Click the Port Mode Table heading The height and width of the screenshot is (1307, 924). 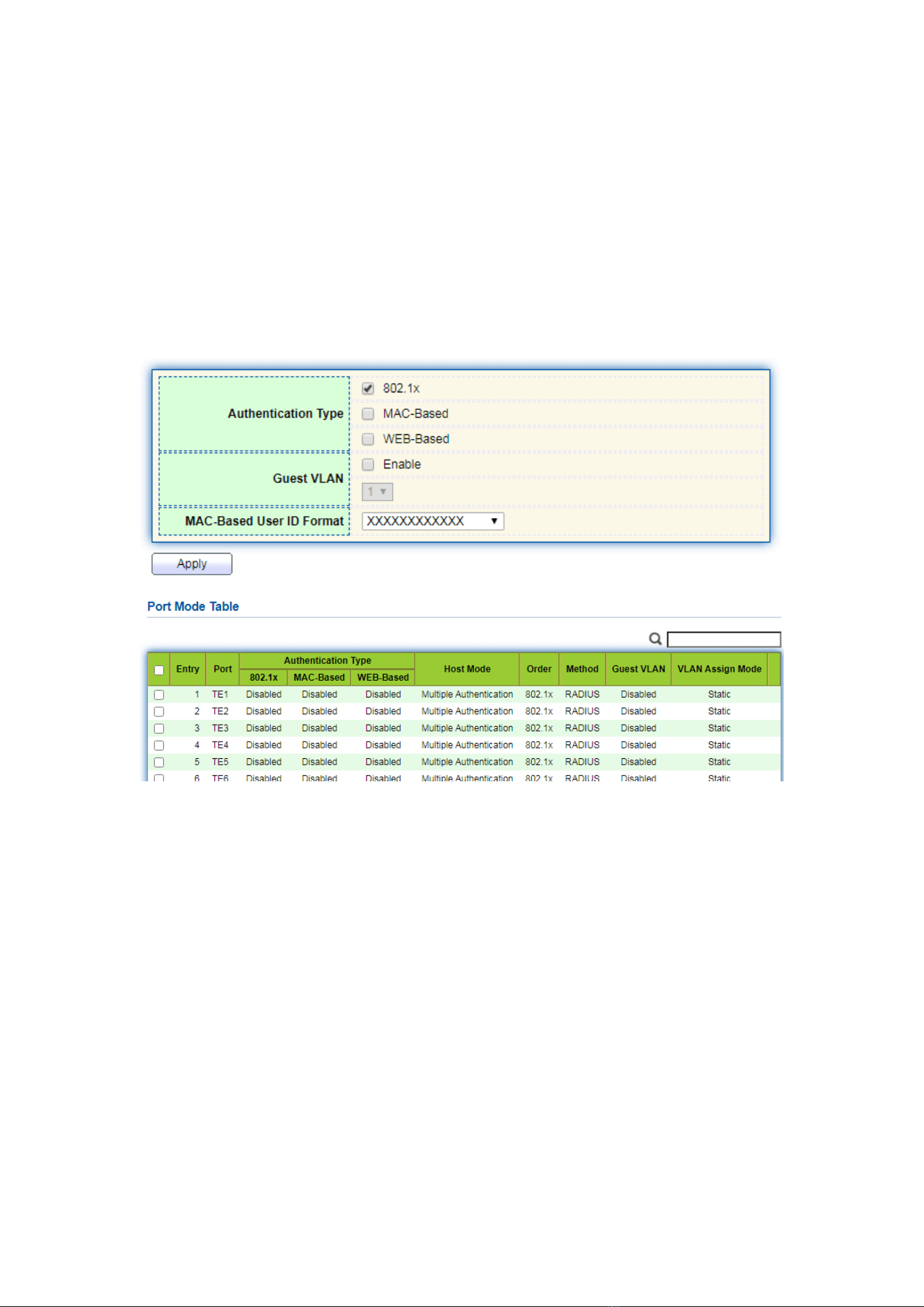point(193,607)
